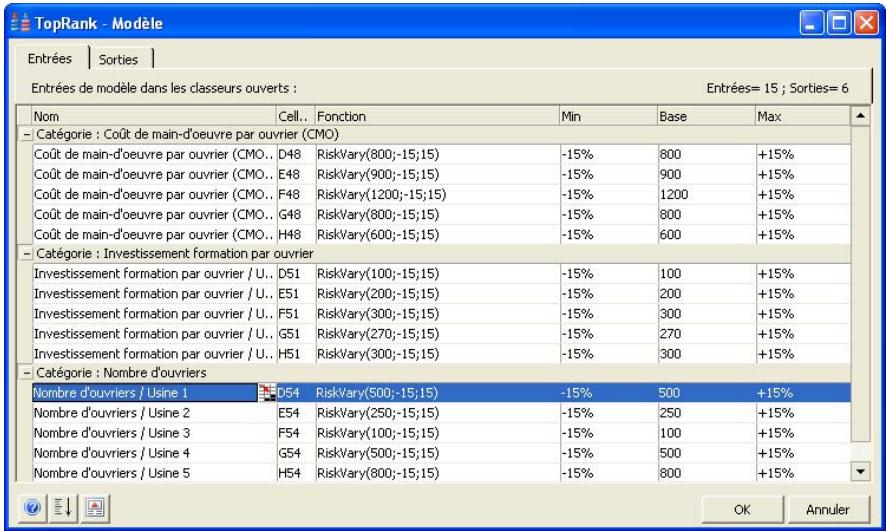Image resolution: width=887 pixels, height=531 pixels.
Task: Click cell reference G51
Action: [x=289, y=334]
